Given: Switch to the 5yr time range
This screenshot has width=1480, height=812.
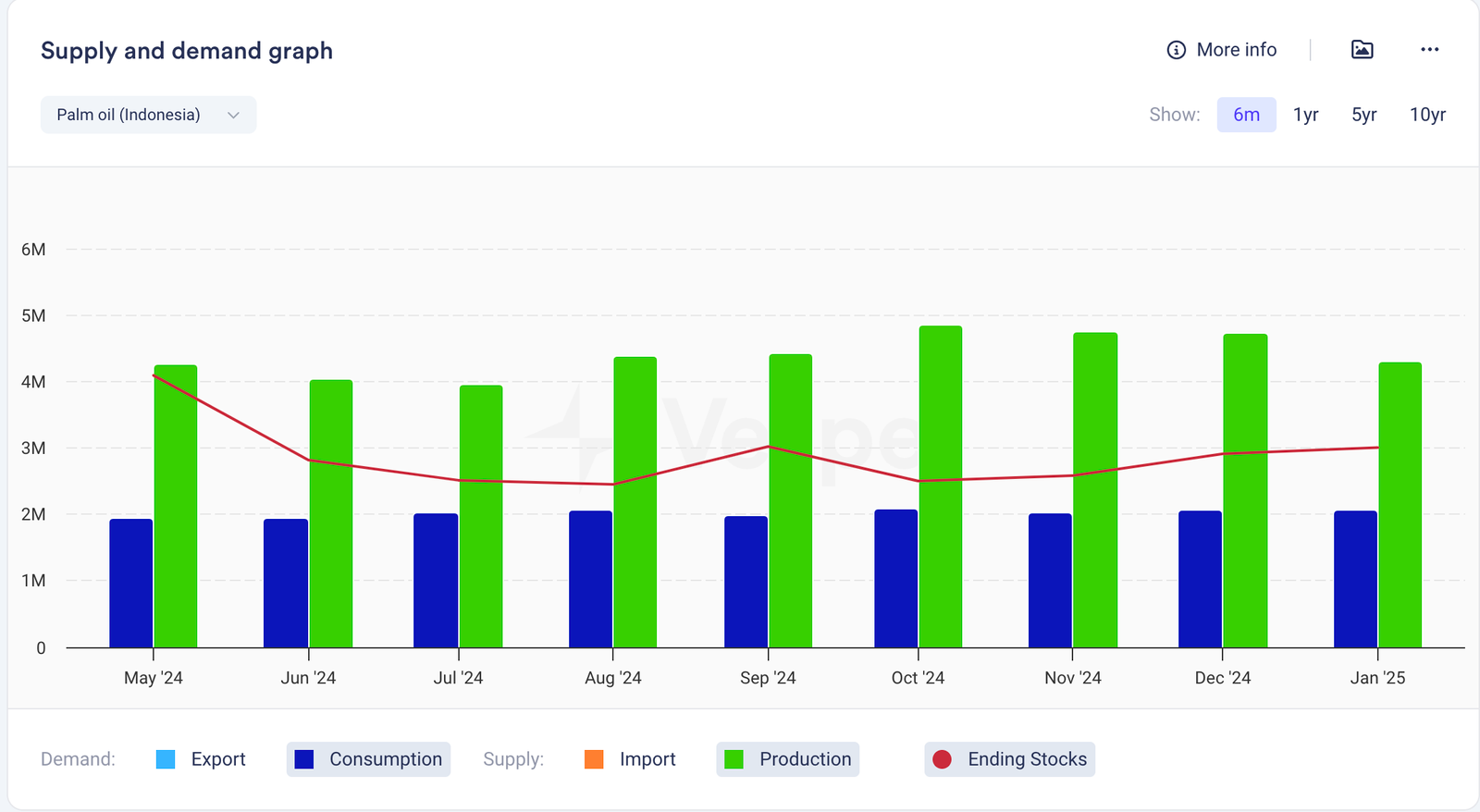Looking at the screenshot, I should pos(1363,115).
